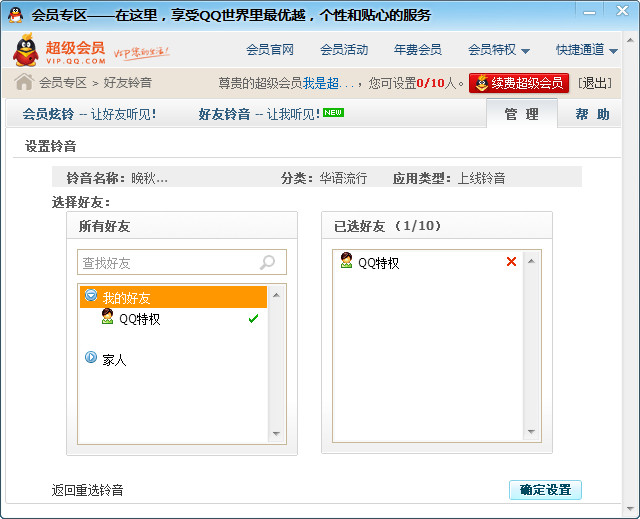Select QQ特权 in the 所有好友 list
This screenshot has height=519, width=640.
[173, 318]
